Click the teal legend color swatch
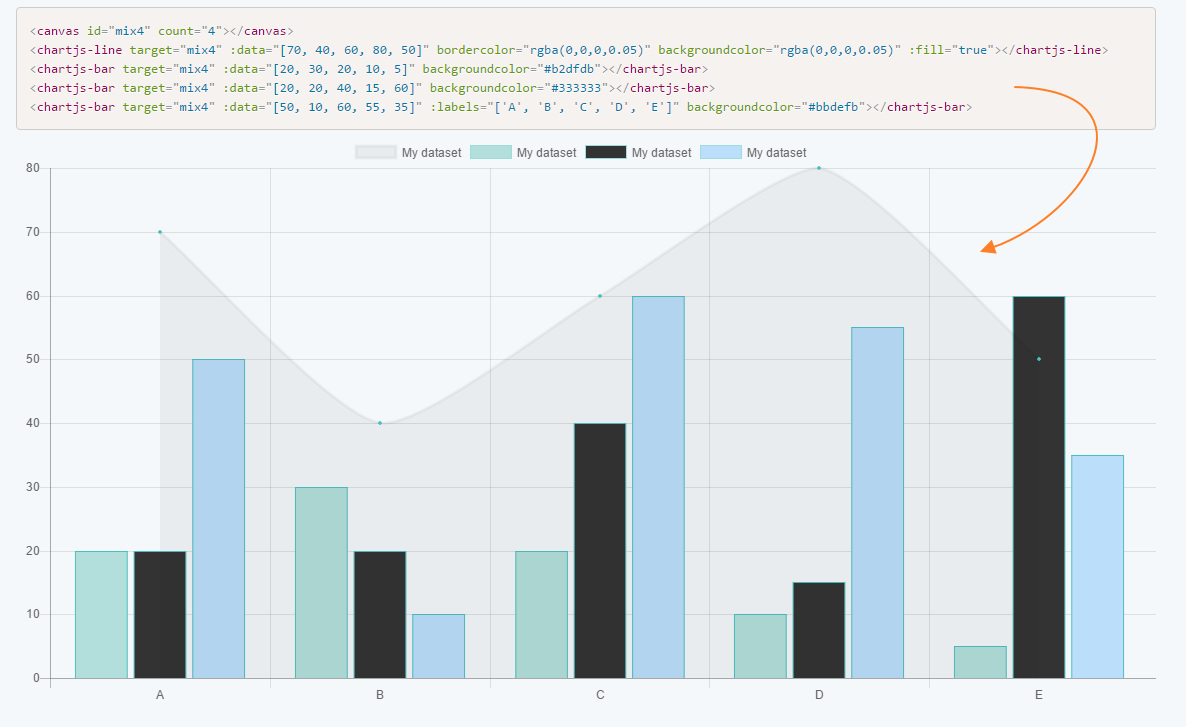This screenshot has width=1186, height=727. click(x=491, y=152)
